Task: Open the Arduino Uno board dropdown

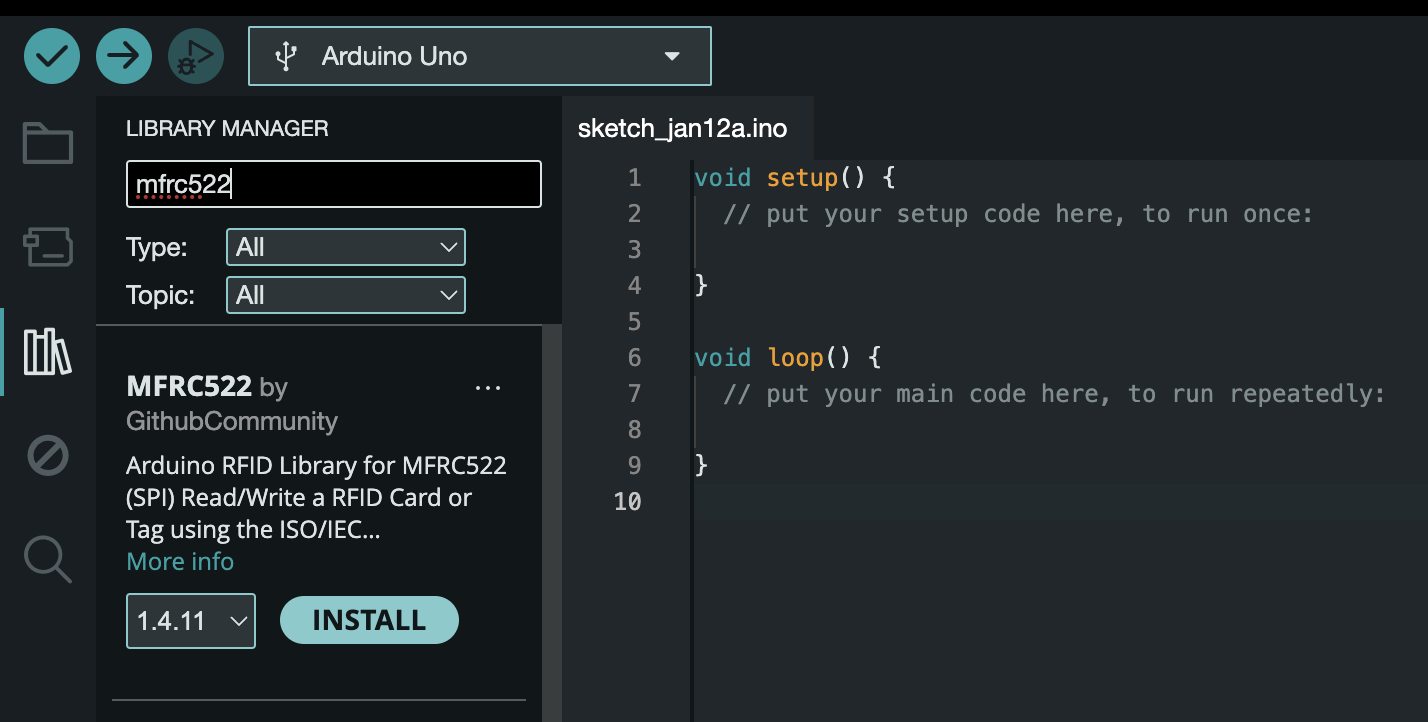Action: pos(480,56)
